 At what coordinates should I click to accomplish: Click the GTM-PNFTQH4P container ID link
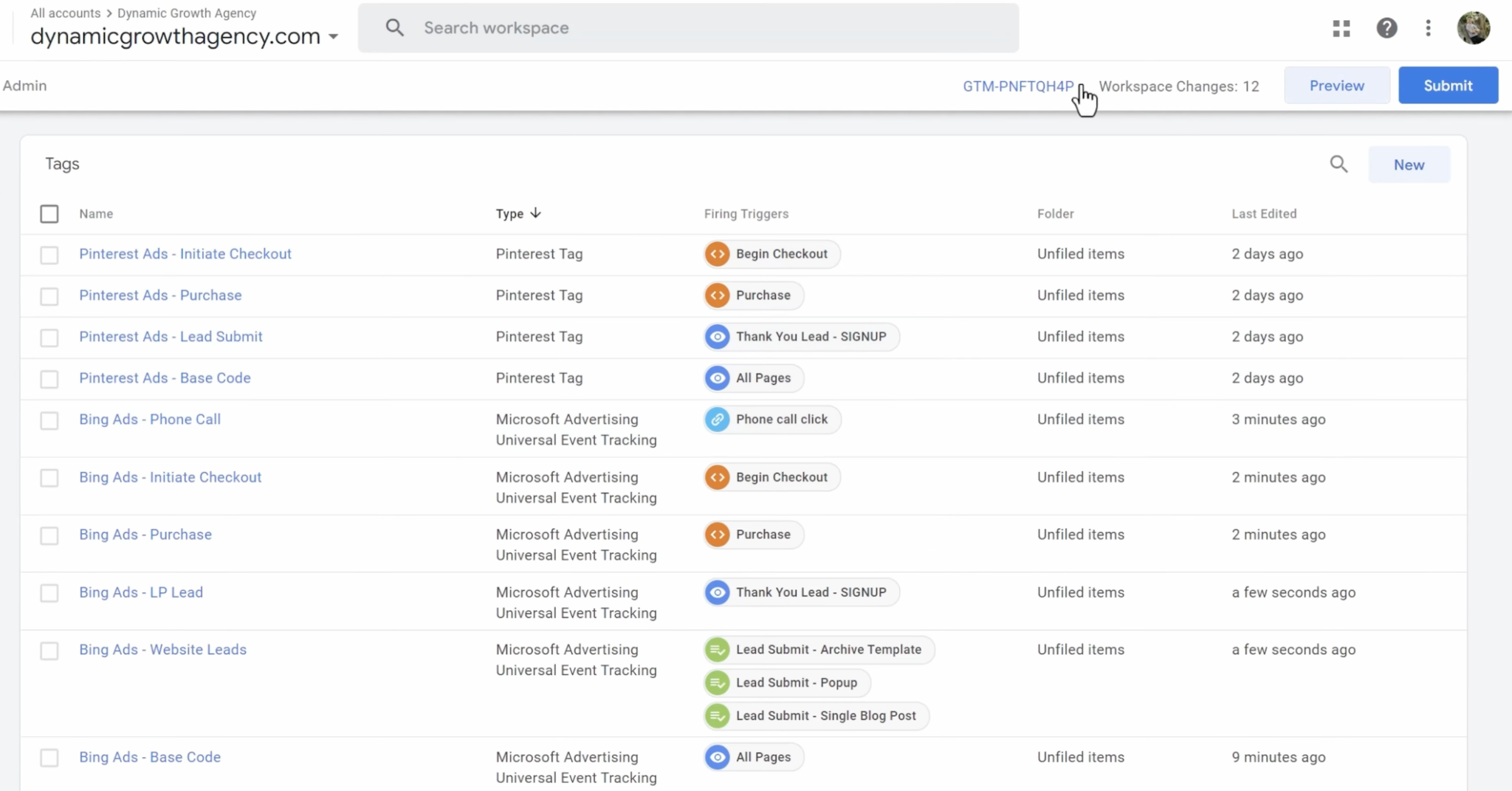(1018, 86)
